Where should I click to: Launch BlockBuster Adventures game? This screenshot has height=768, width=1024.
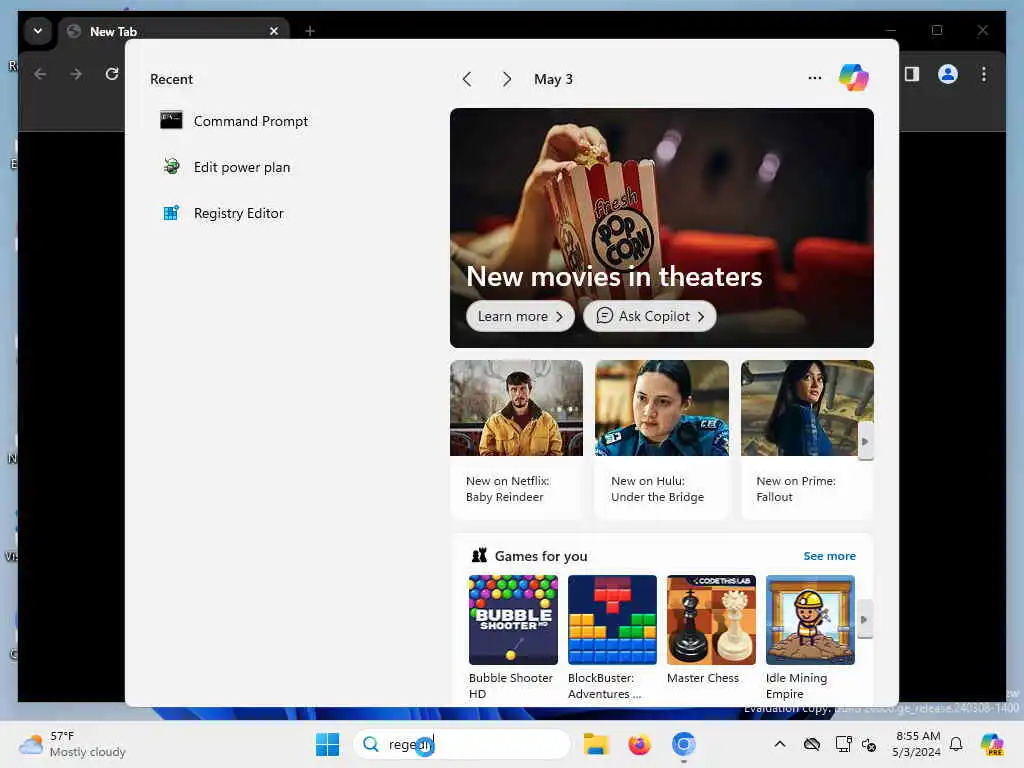point(612,637)
